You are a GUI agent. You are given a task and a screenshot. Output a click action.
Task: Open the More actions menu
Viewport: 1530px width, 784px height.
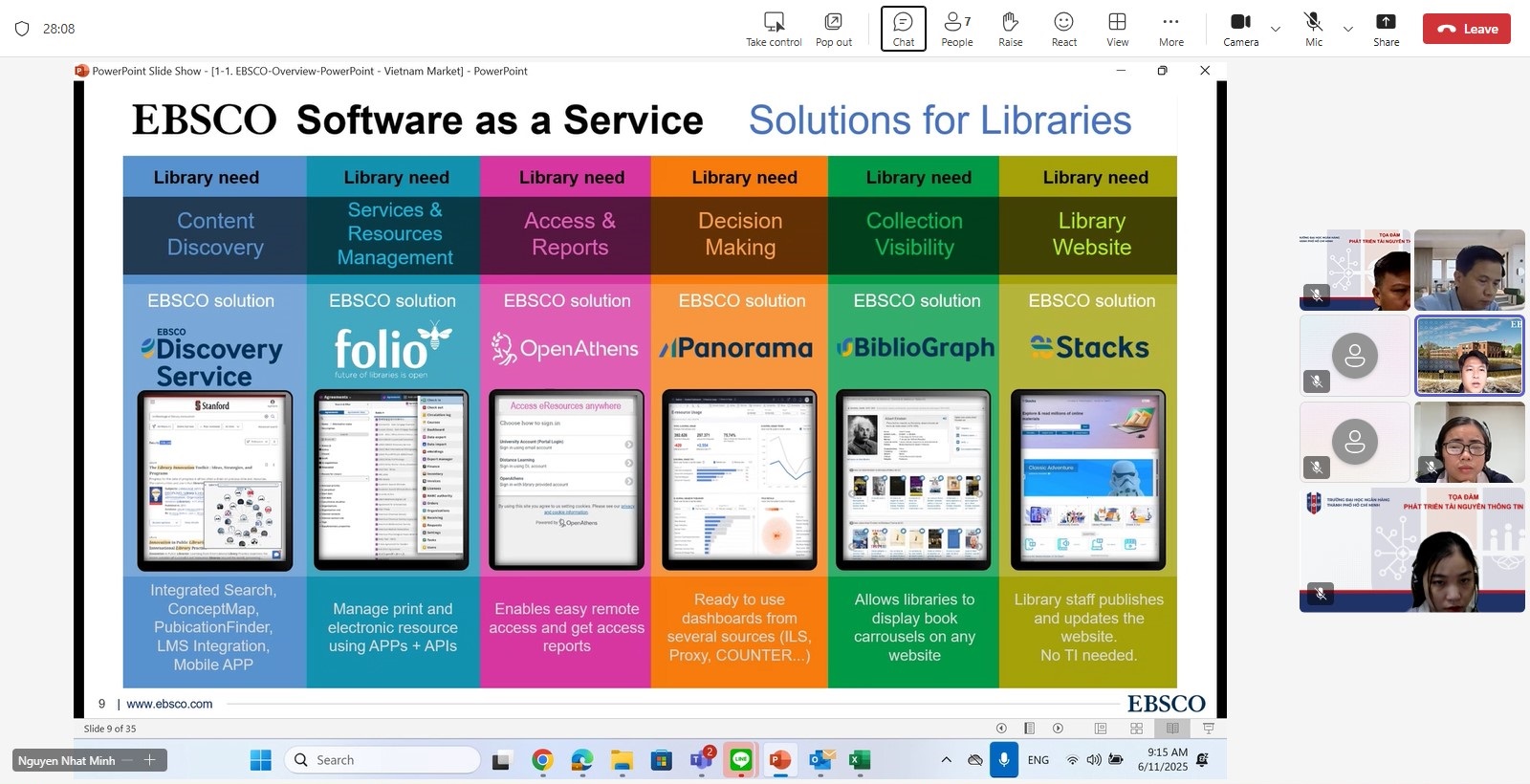pos(1170,29)
